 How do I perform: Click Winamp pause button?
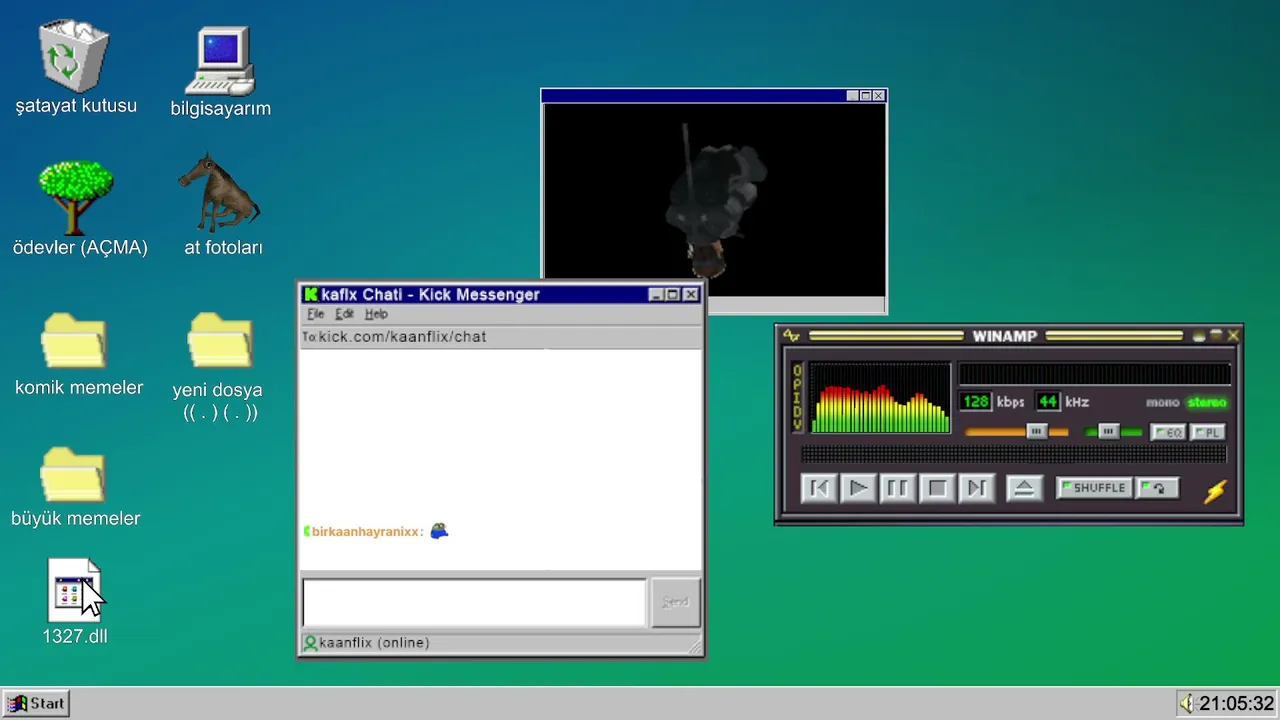coord(897,488)
